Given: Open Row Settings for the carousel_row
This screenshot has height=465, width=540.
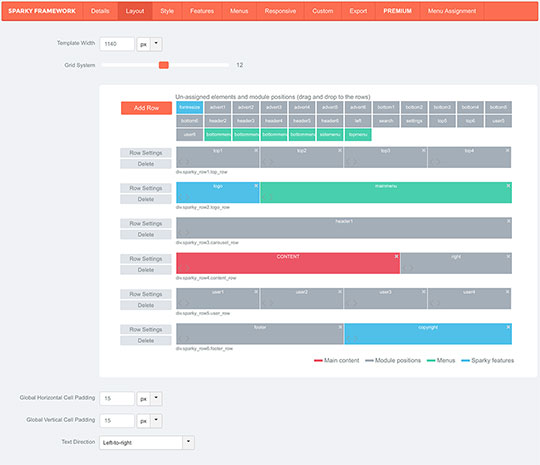Looking at the screenshot, I should coord(146,224).
